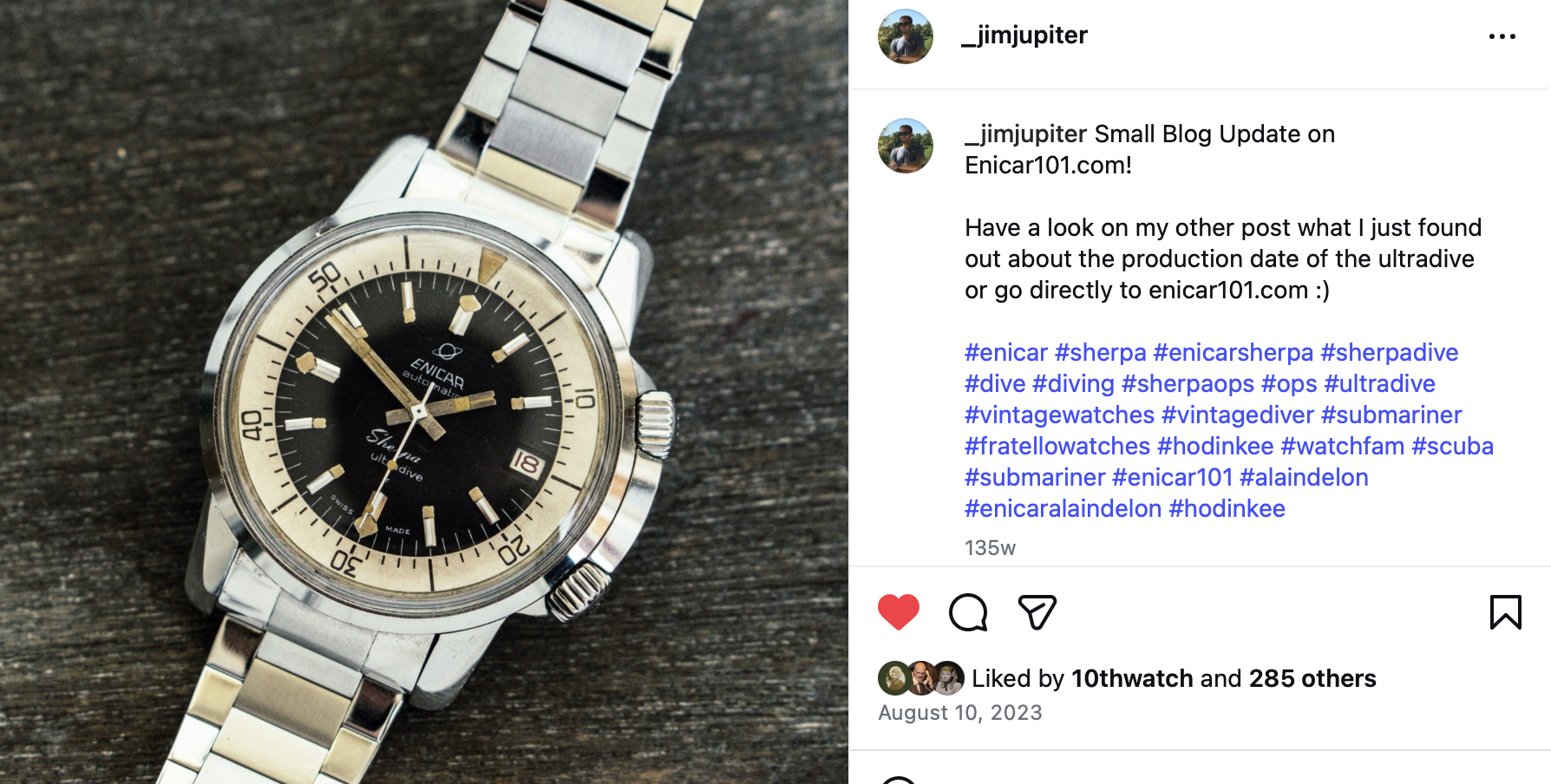Click the caption's _jimjupiter profile avatar
Viewport: 1551px width, 784px height.
[906, 146]
